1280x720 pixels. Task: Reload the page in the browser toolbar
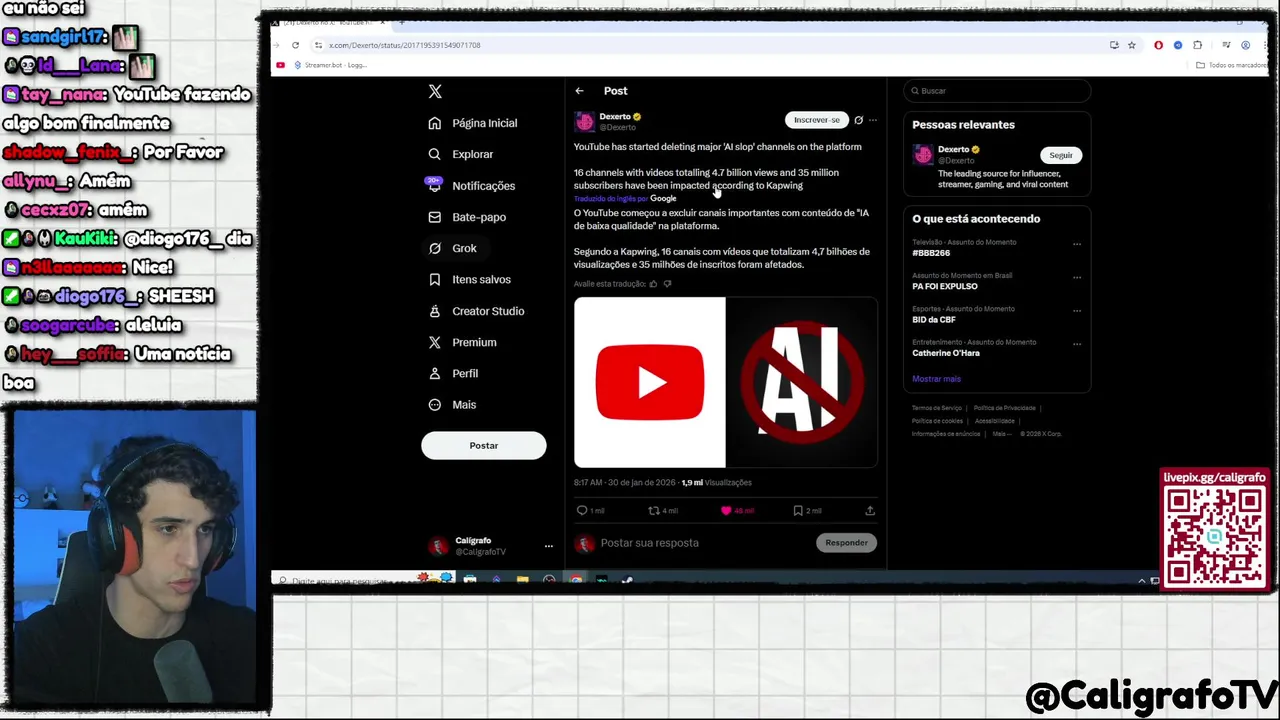(295, 45)
